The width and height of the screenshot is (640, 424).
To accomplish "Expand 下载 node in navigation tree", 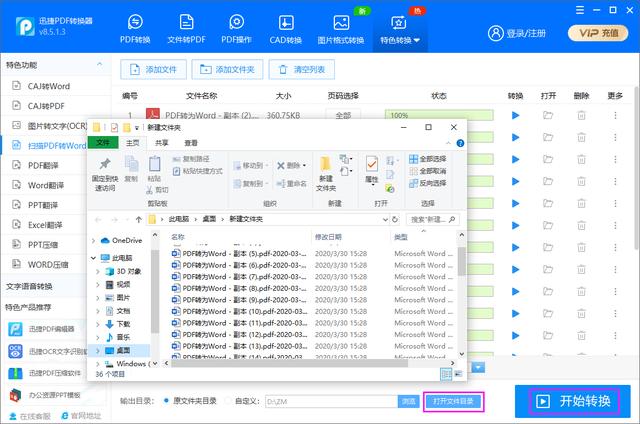I will coord(98,324).
